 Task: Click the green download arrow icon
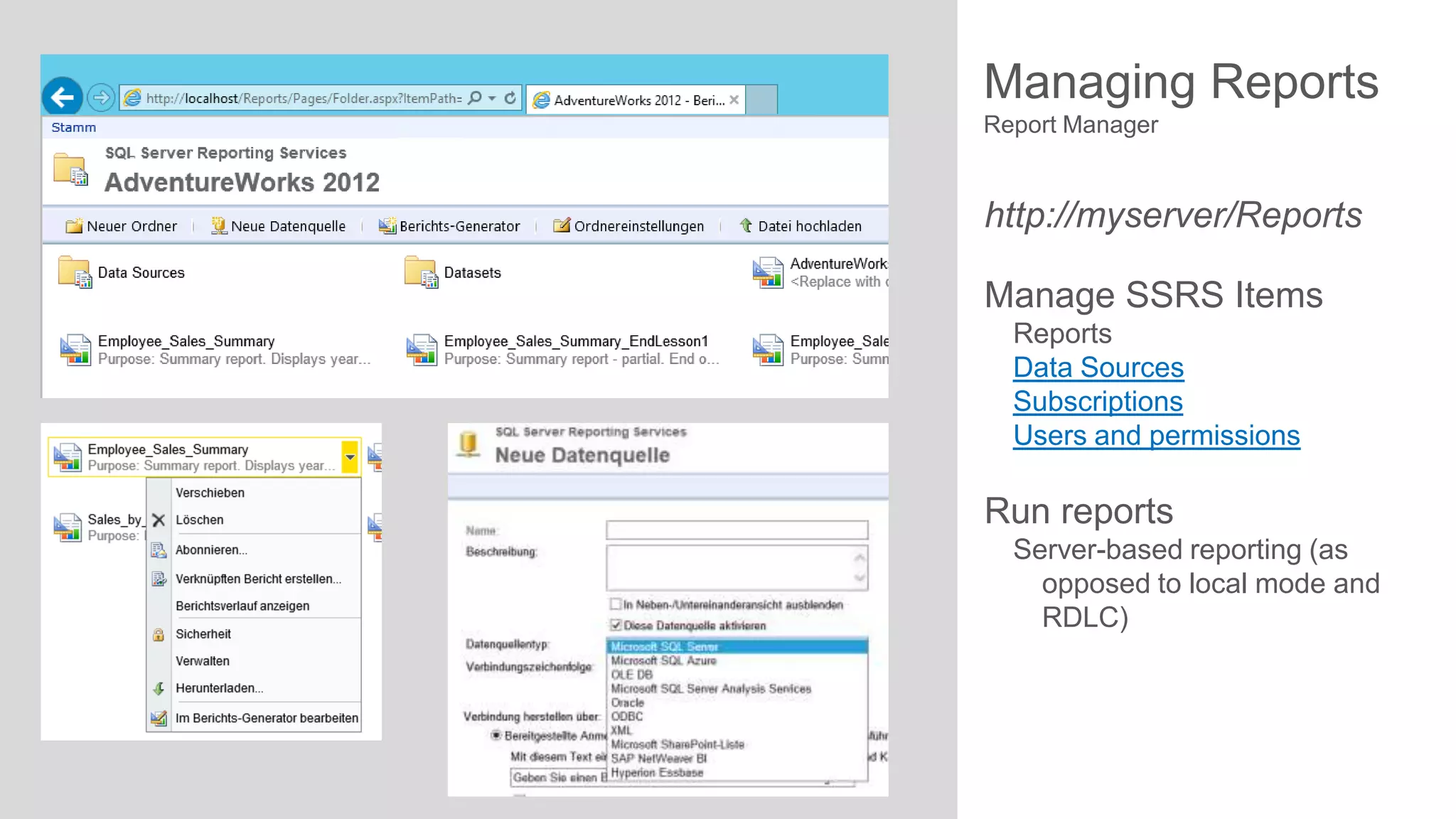coord(159,688)
